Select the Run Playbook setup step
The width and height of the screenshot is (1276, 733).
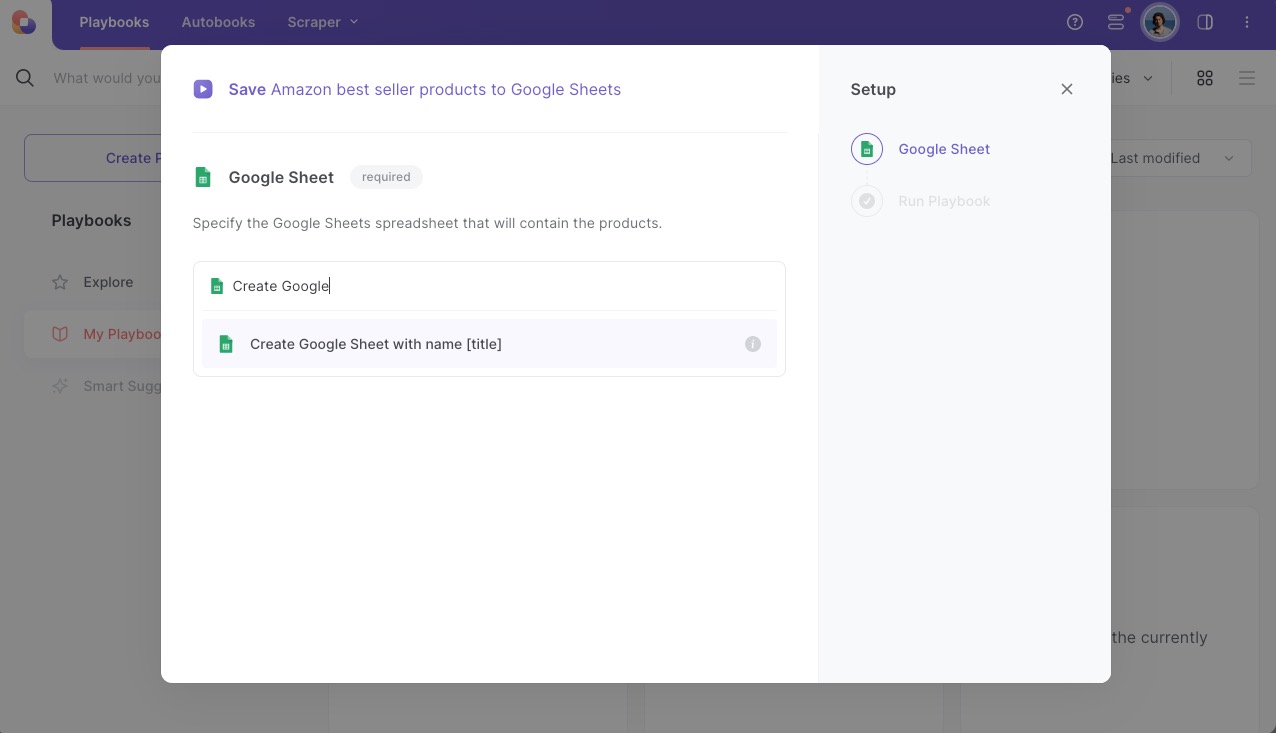921,201
